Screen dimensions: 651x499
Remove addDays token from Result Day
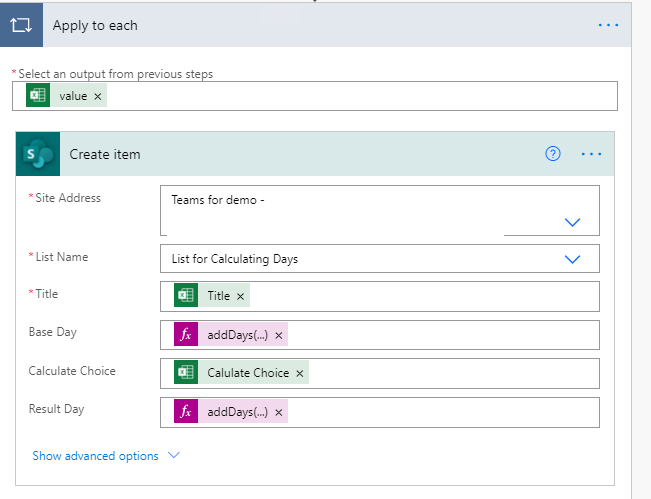[x=279, y=412]
